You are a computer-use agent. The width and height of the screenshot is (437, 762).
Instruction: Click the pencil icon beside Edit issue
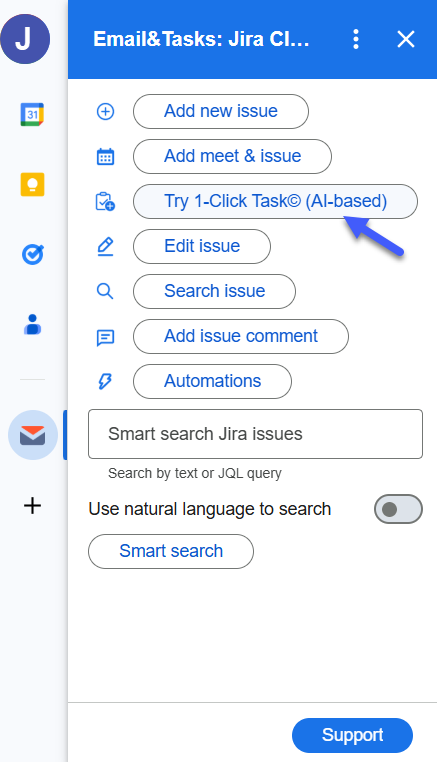tap(105, 246)
